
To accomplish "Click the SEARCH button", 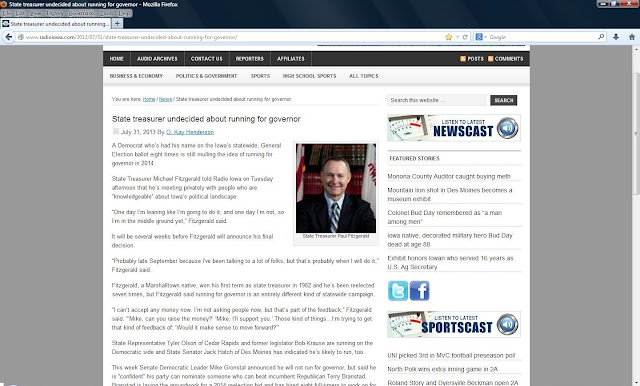I will click(x=504, y=100).
